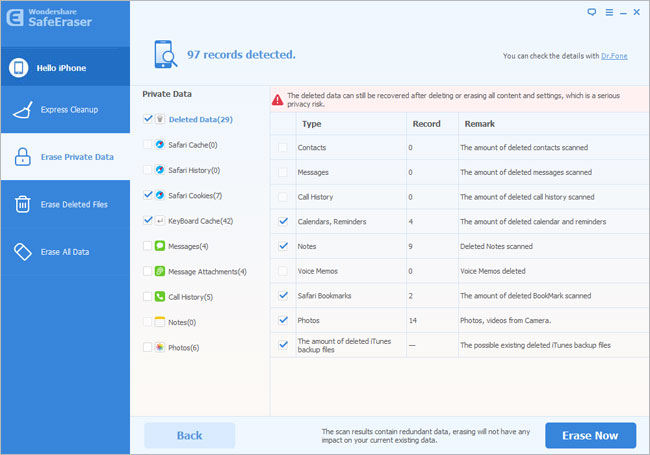650x455 pixels.
Task: Uncheck the deleted iTunes backup files checkbox
Action: pos(283,345)
